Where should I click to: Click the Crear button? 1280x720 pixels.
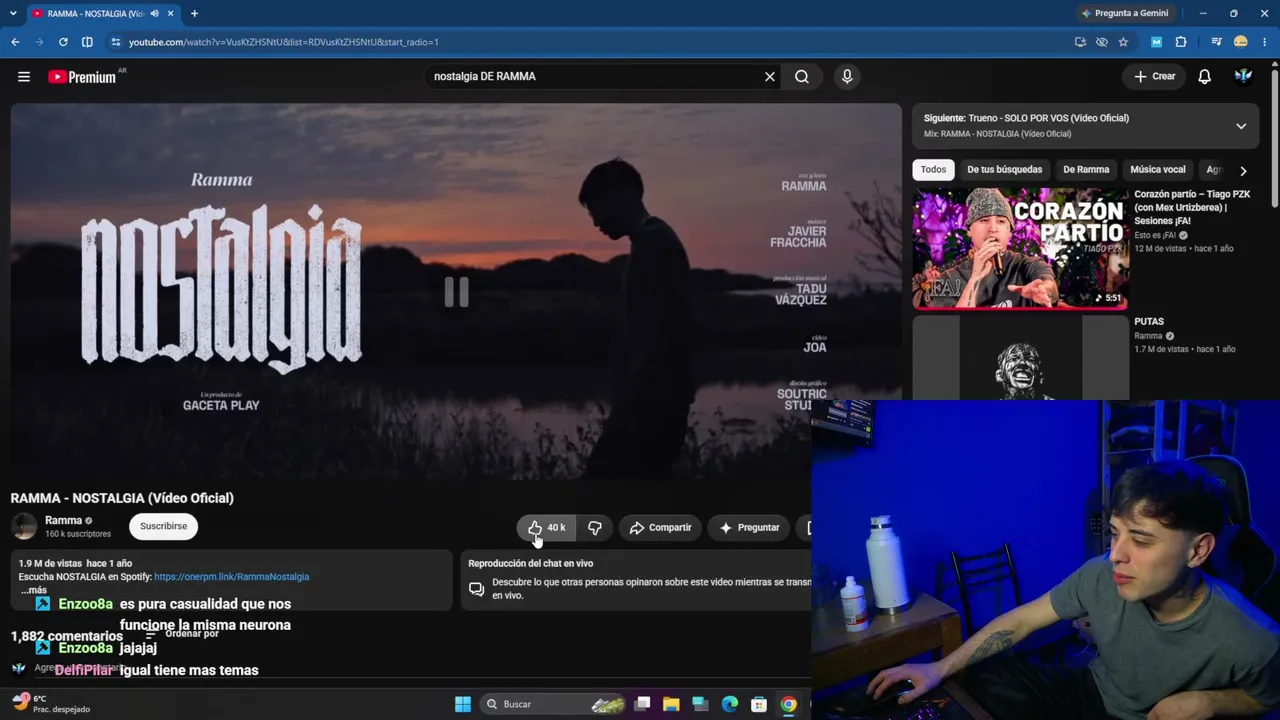1155,76
